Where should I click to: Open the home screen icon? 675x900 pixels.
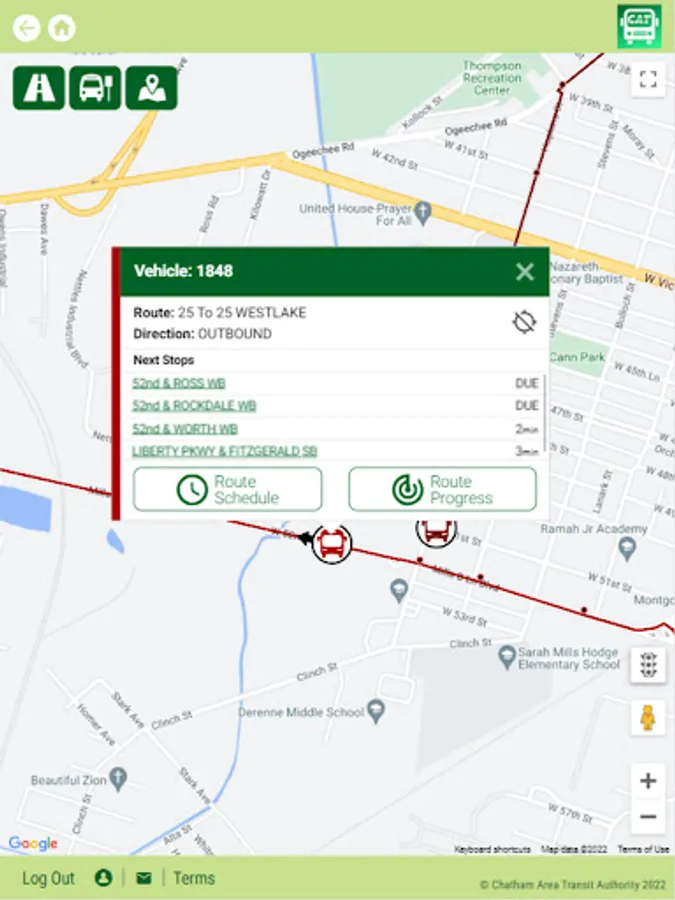(x=61, y=28)
